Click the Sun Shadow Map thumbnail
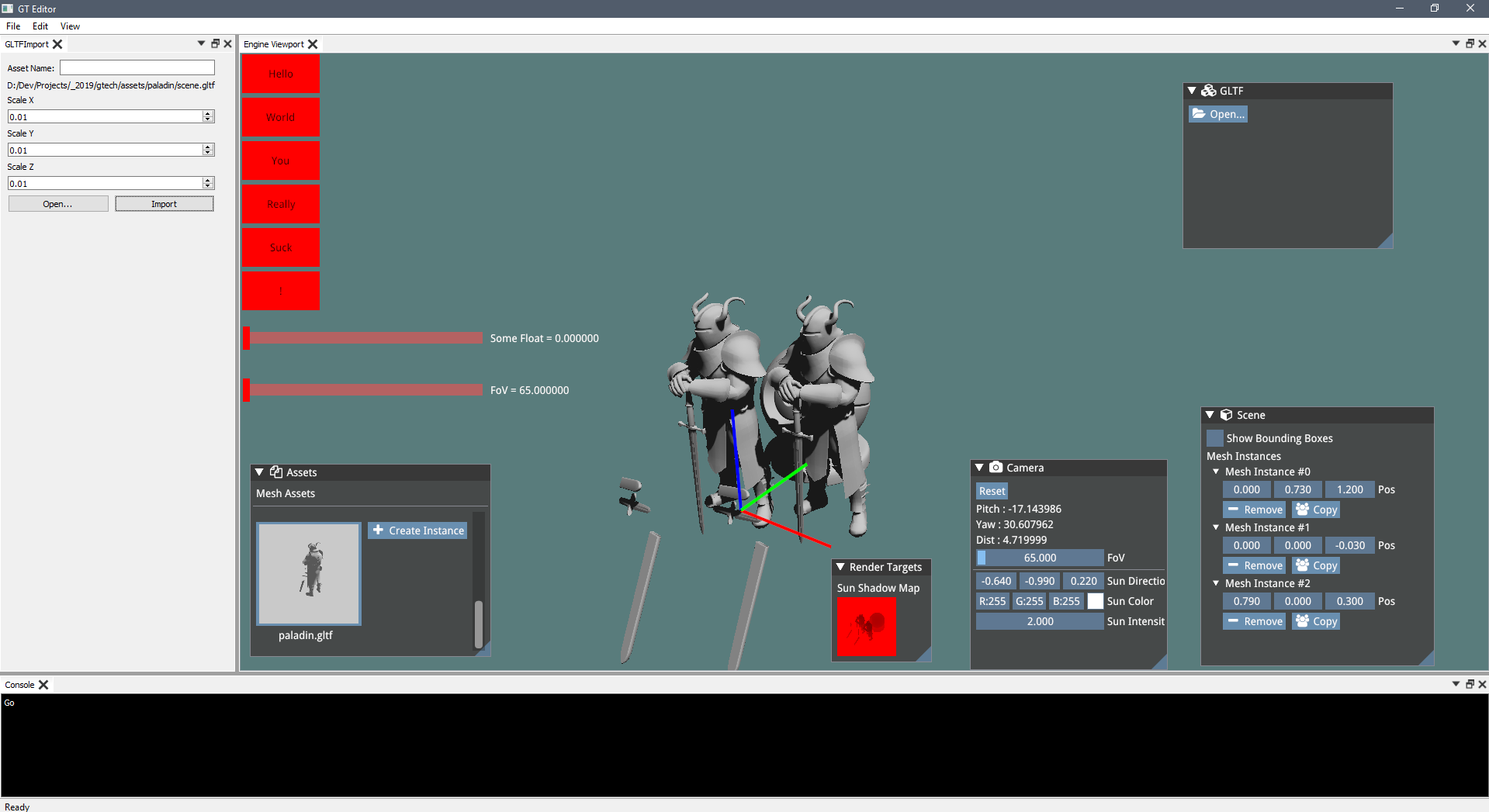1489x812 pixels. tap(867, 627)
